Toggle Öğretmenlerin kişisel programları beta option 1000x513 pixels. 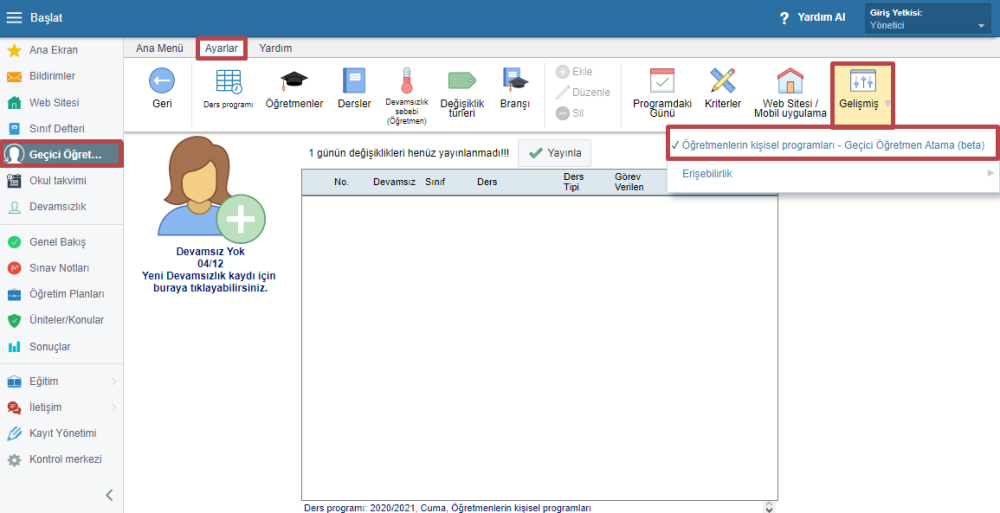point(832,145)
